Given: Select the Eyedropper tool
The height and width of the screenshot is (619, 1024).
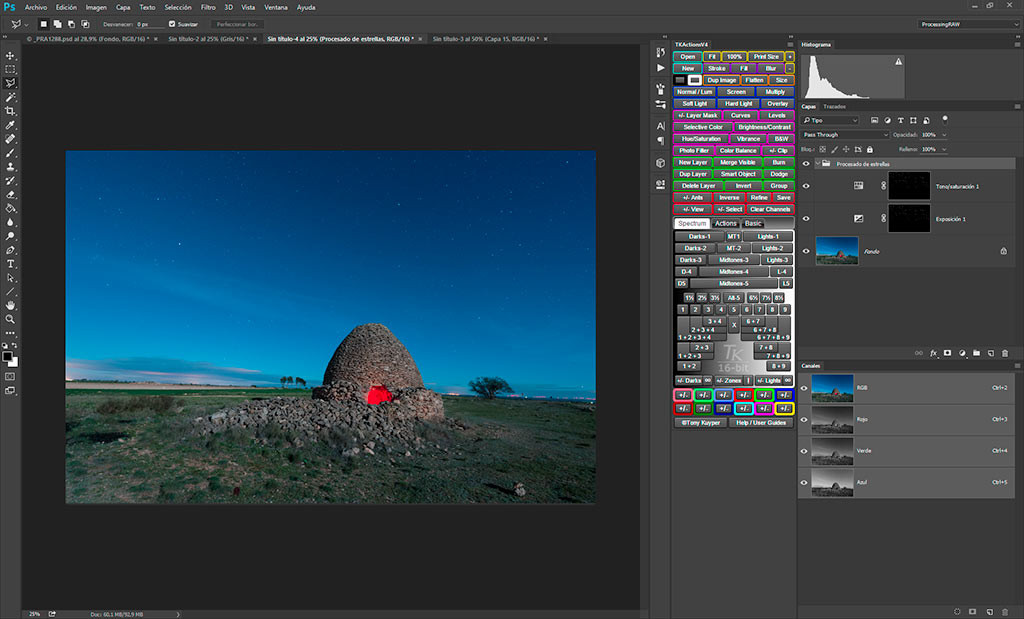Looking at the screenshot, I should coord(10,125).
